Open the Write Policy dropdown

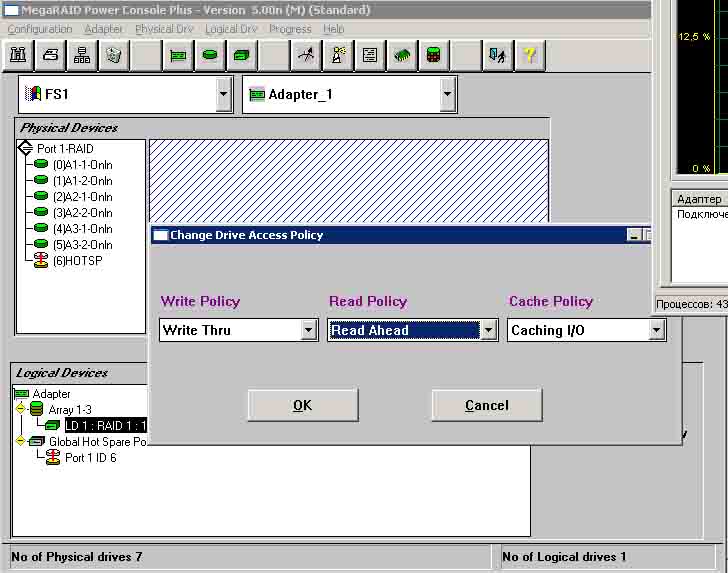(309, 330)
